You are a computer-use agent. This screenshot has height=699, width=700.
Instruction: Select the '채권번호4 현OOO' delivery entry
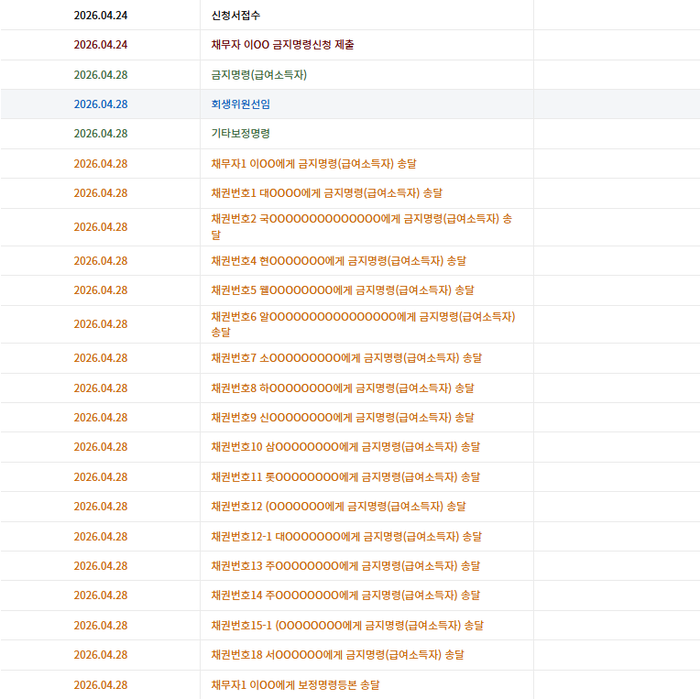tap(338, 261)
